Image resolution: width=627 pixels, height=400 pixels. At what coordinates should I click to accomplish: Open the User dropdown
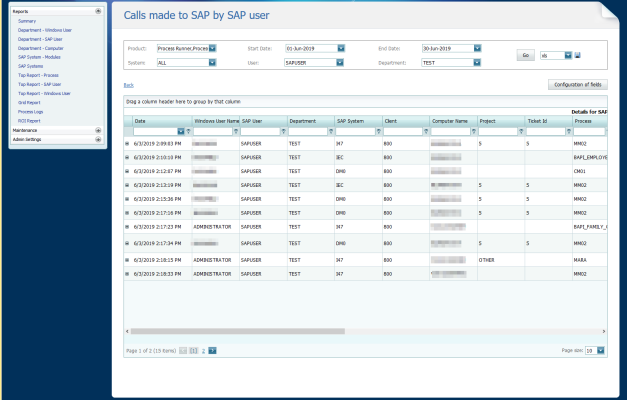pos(340,62)
